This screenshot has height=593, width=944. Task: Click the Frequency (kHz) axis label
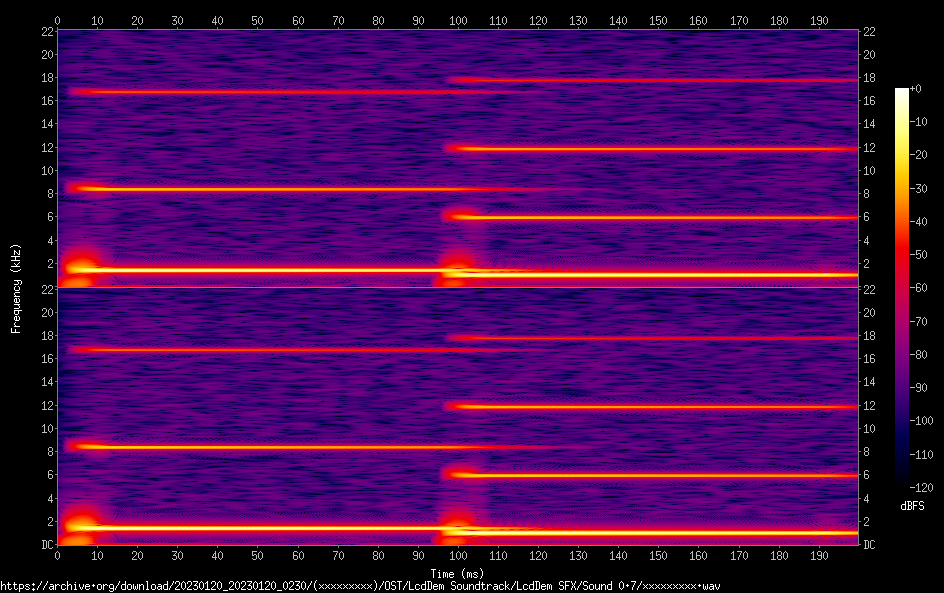[16, 287]
